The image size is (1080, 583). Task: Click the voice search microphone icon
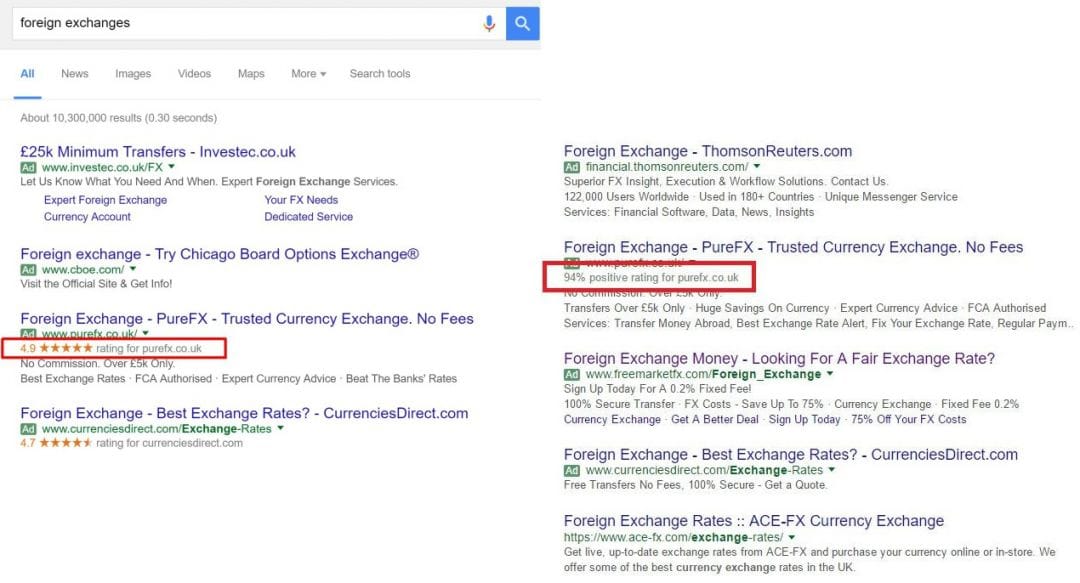489,23
